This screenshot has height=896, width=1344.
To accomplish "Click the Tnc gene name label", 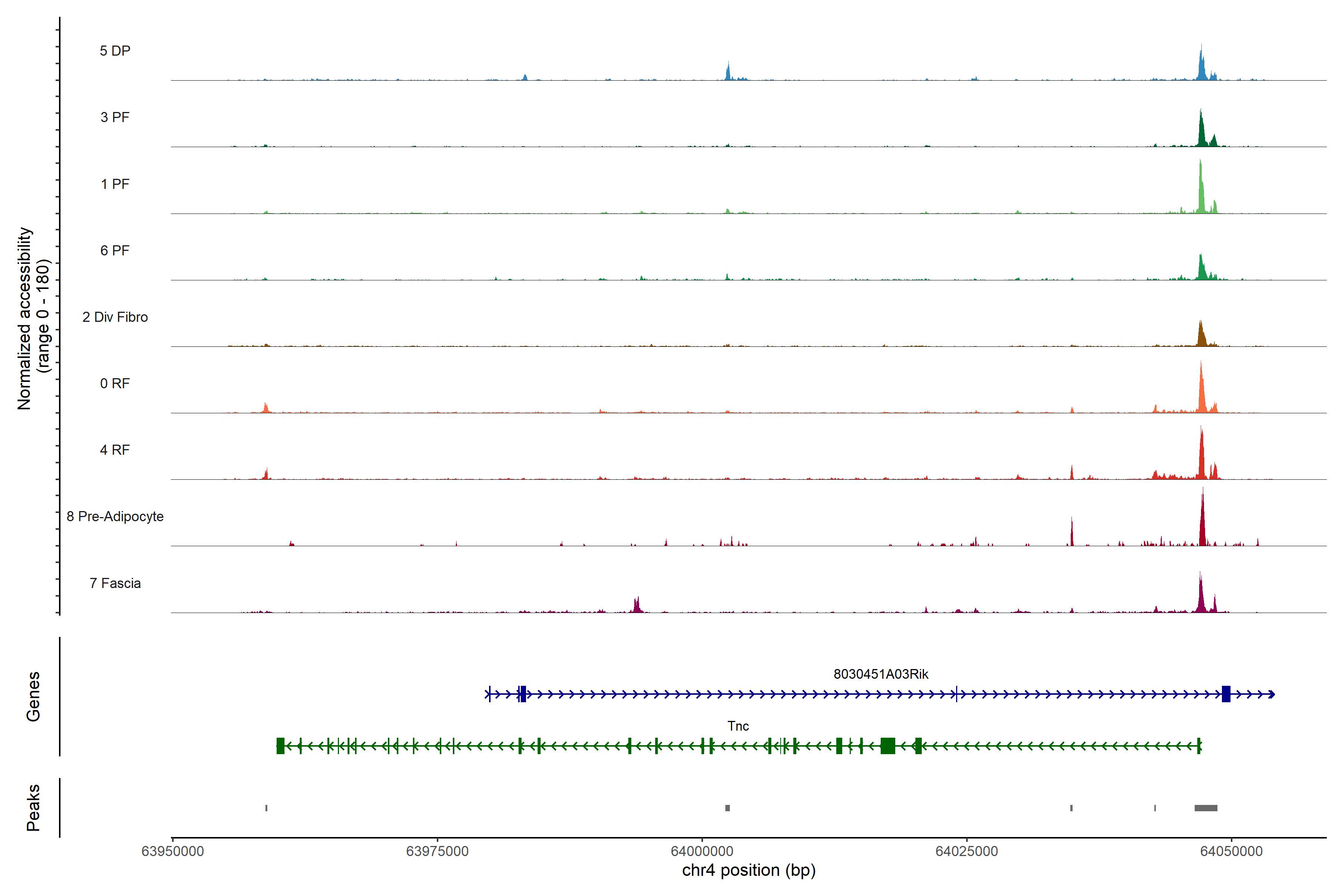I will (738, 726).
